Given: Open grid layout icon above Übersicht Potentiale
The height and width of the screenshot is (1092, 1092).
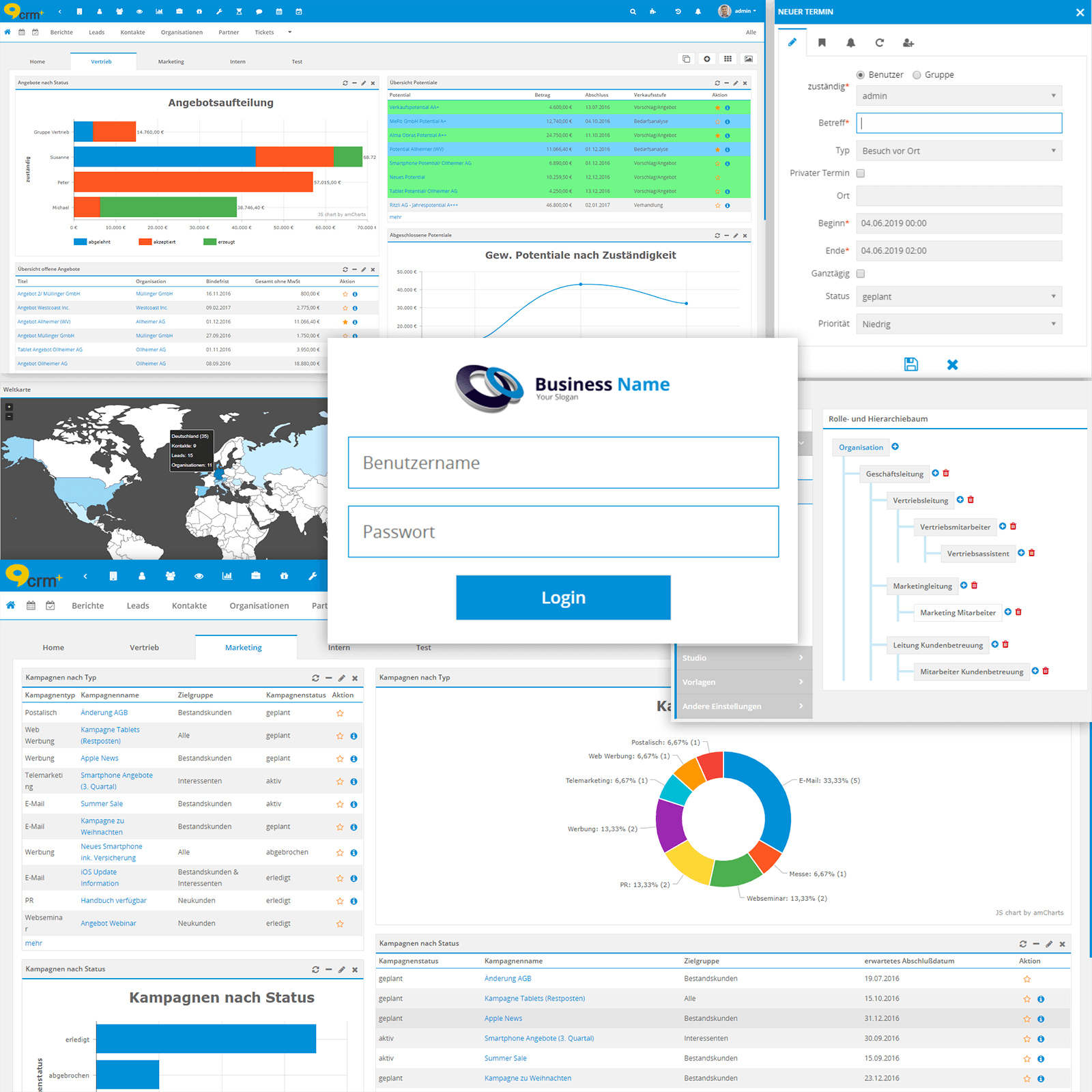Looking at the screenshot, I should pos(728,59).
